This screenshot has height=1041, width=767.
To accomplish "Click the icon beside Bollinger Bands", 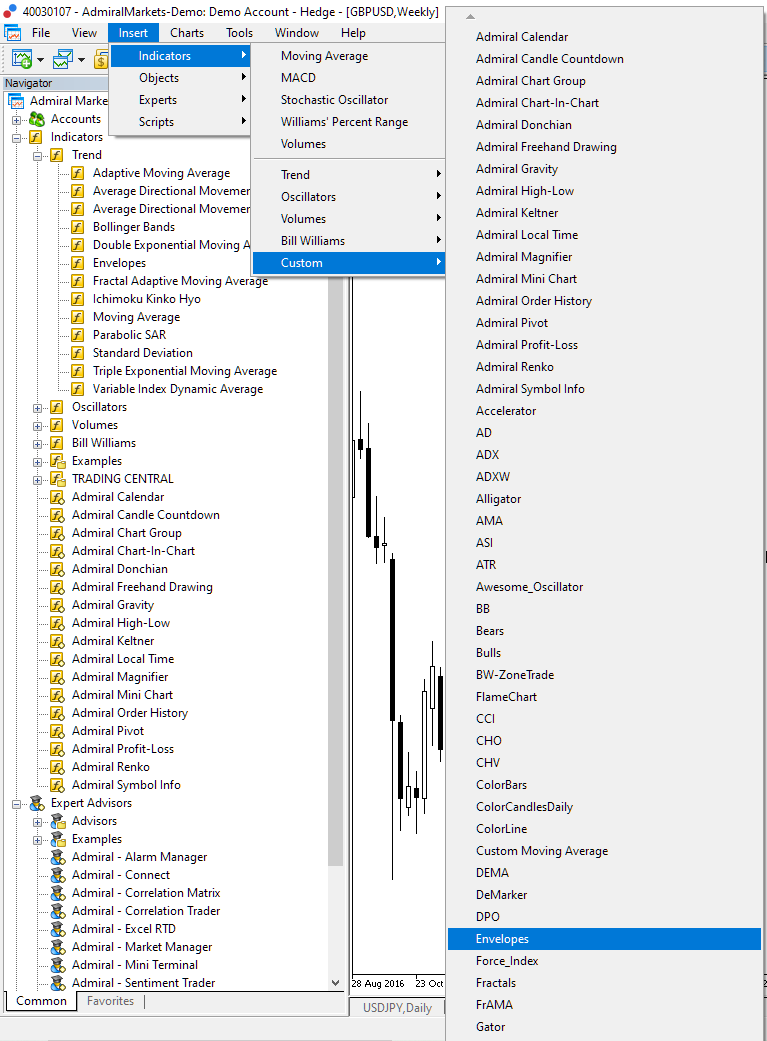I will [x=78, y=227].
